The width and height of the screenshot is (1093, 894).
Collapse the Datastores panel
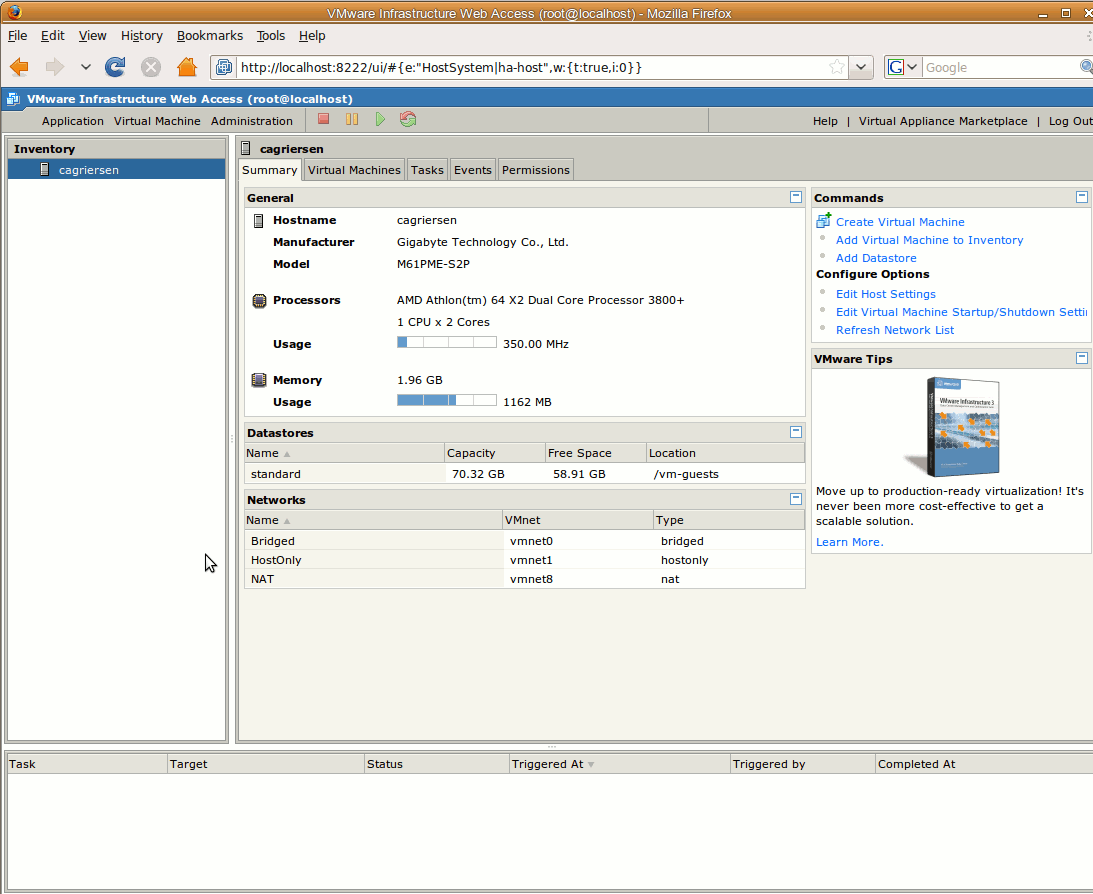pos(795,432)
